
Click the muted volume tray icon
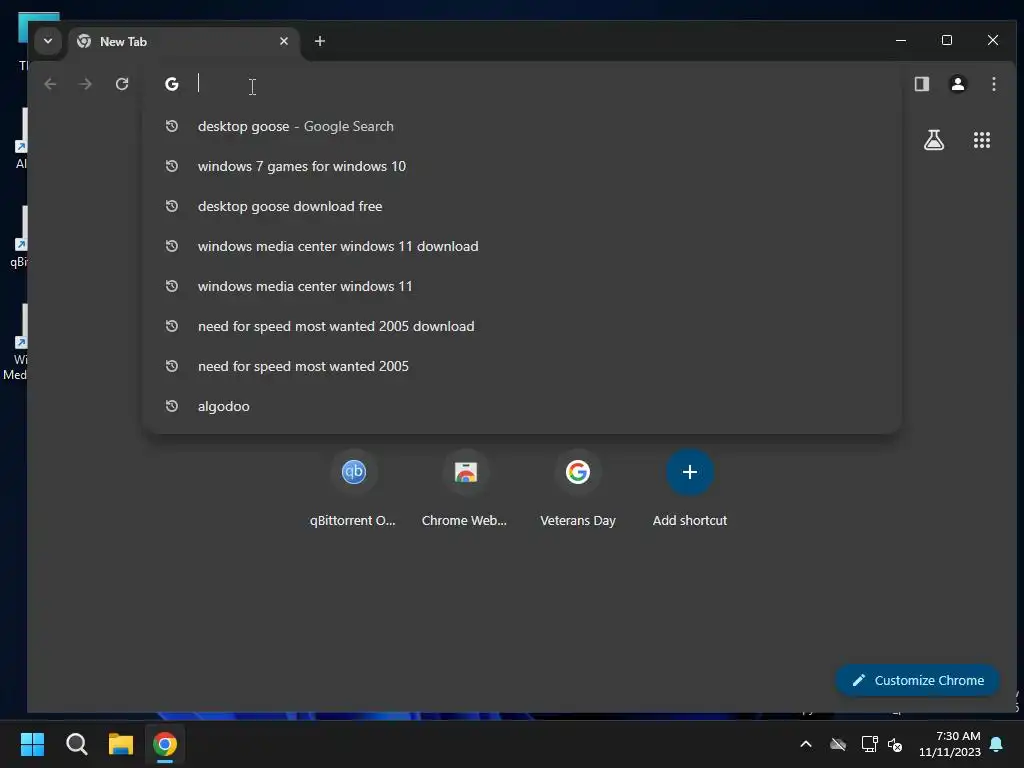[895, 744]
